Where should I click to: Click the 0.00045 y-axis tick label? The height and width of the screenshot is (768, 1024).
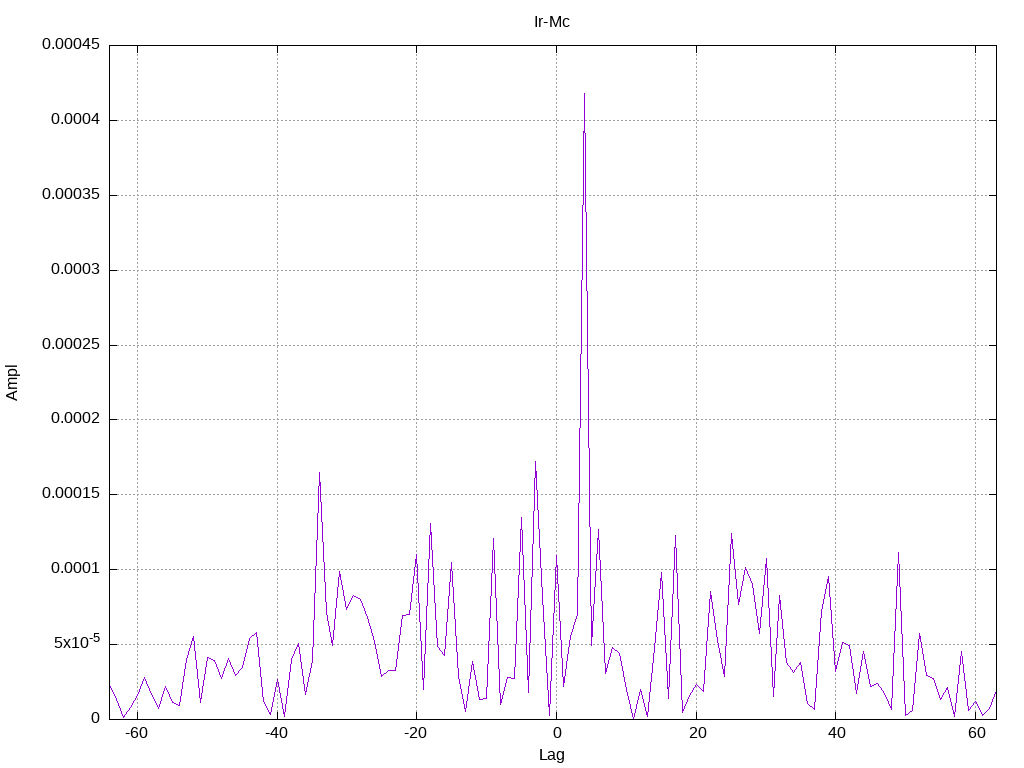tap(71, 44)
